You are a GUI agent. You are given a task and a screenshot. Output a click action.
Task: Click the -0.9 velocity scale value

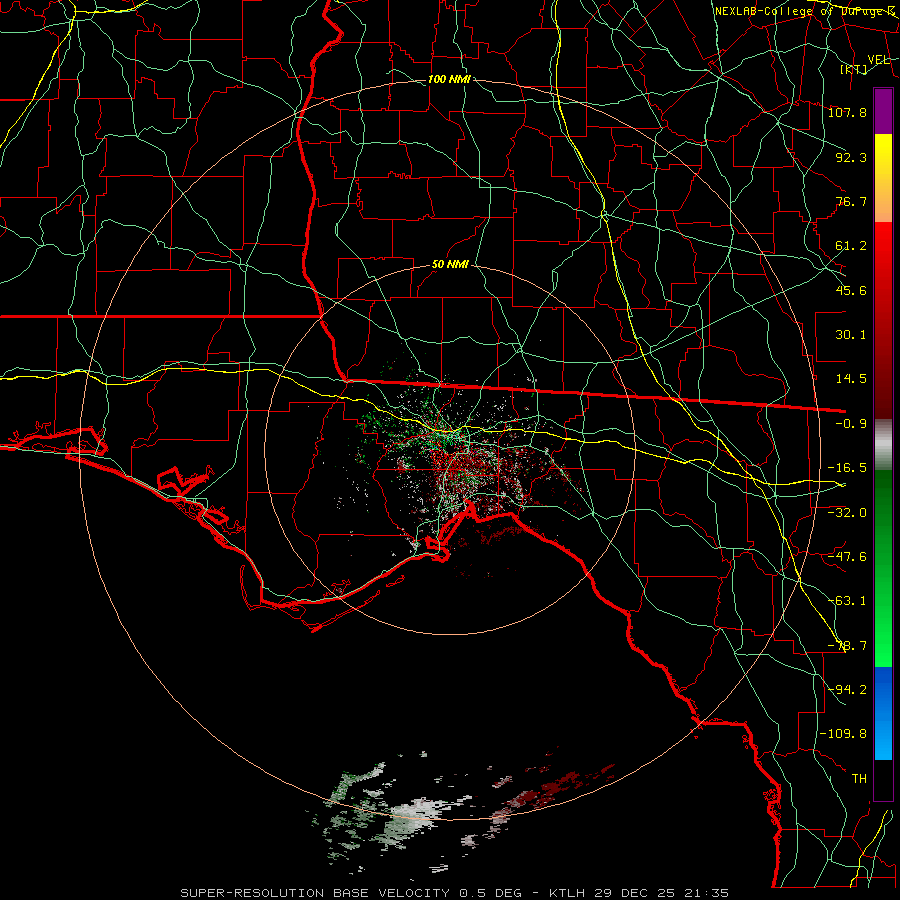(x=851, y=424)
